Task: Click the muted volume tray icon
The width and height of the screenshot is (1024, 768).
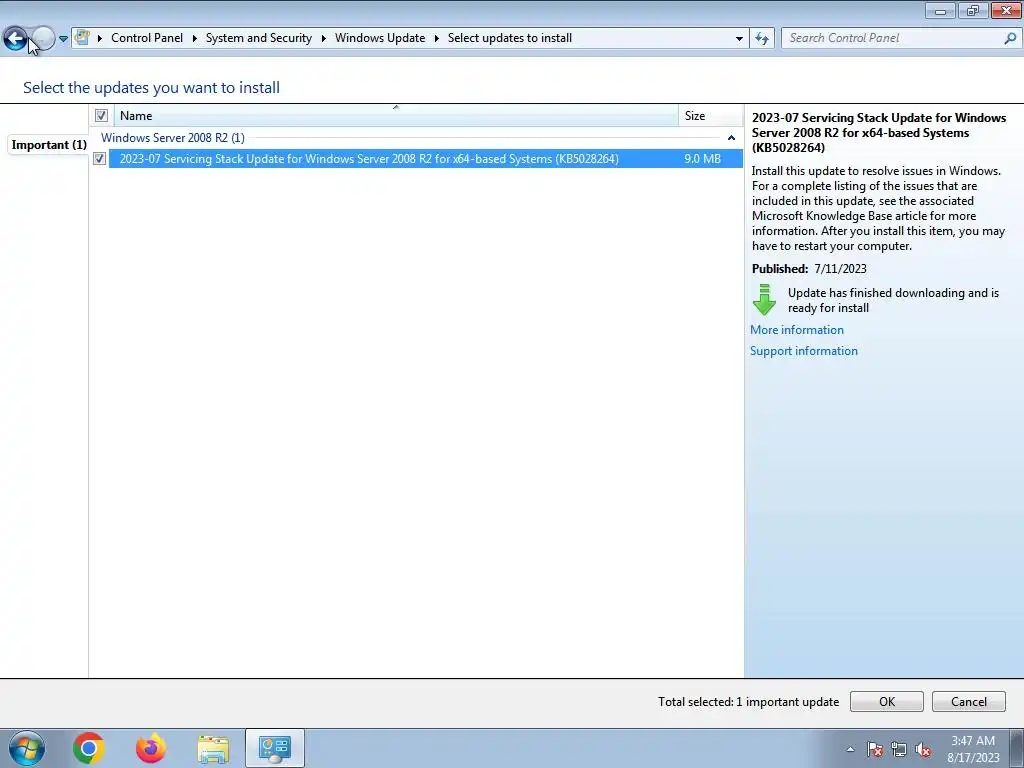Action: click(923, 749)
